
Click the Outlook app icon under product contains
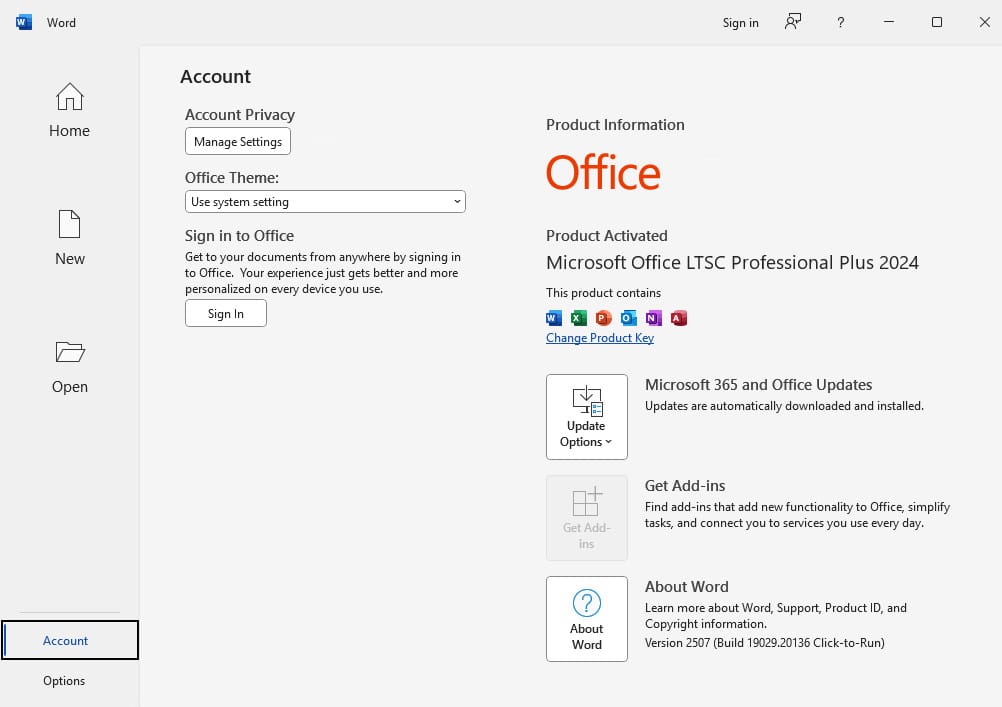tap(629, 318)
